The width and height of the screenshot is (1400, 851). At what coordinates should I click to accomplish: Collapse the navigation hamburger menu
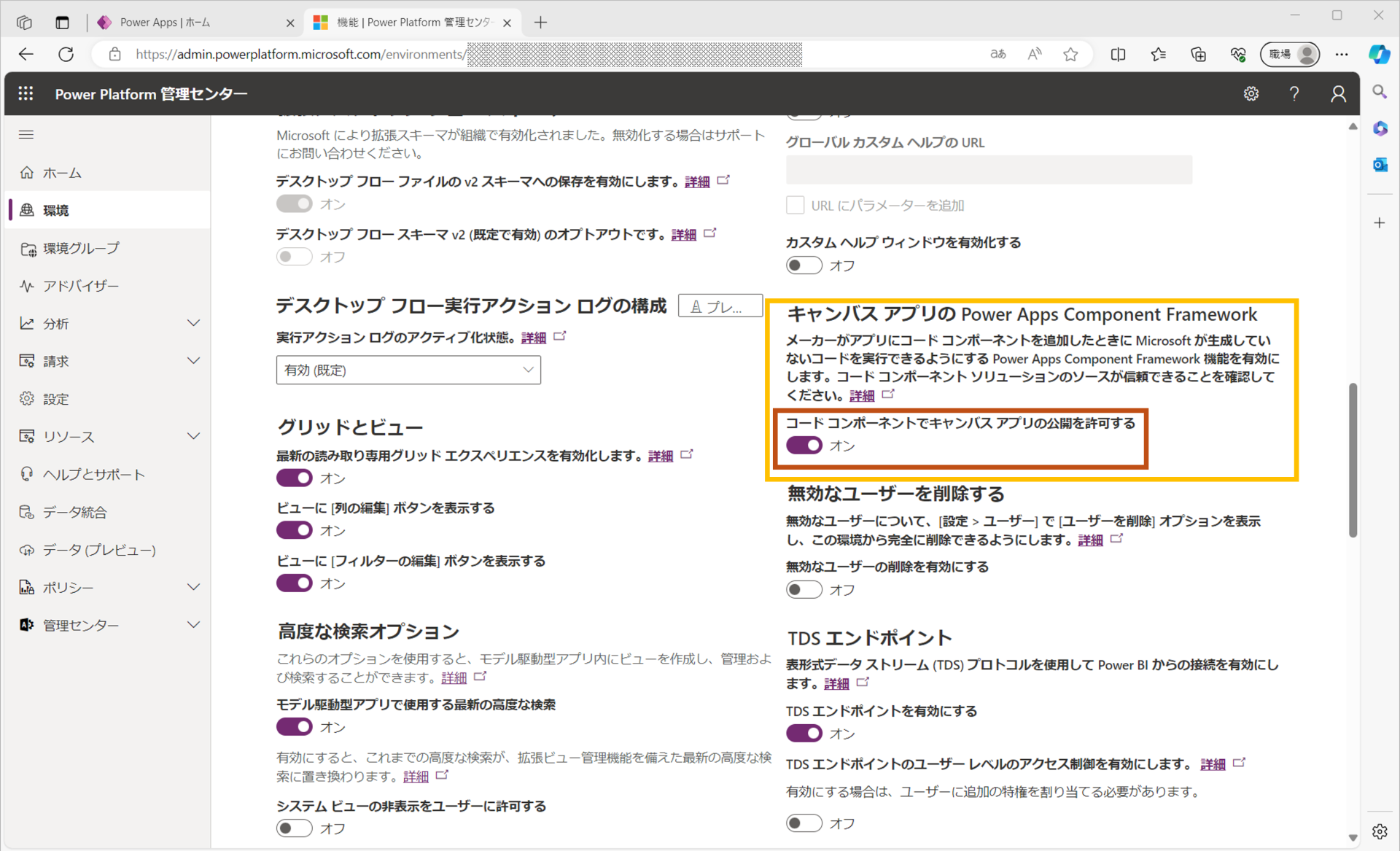[x=26, y=135]
